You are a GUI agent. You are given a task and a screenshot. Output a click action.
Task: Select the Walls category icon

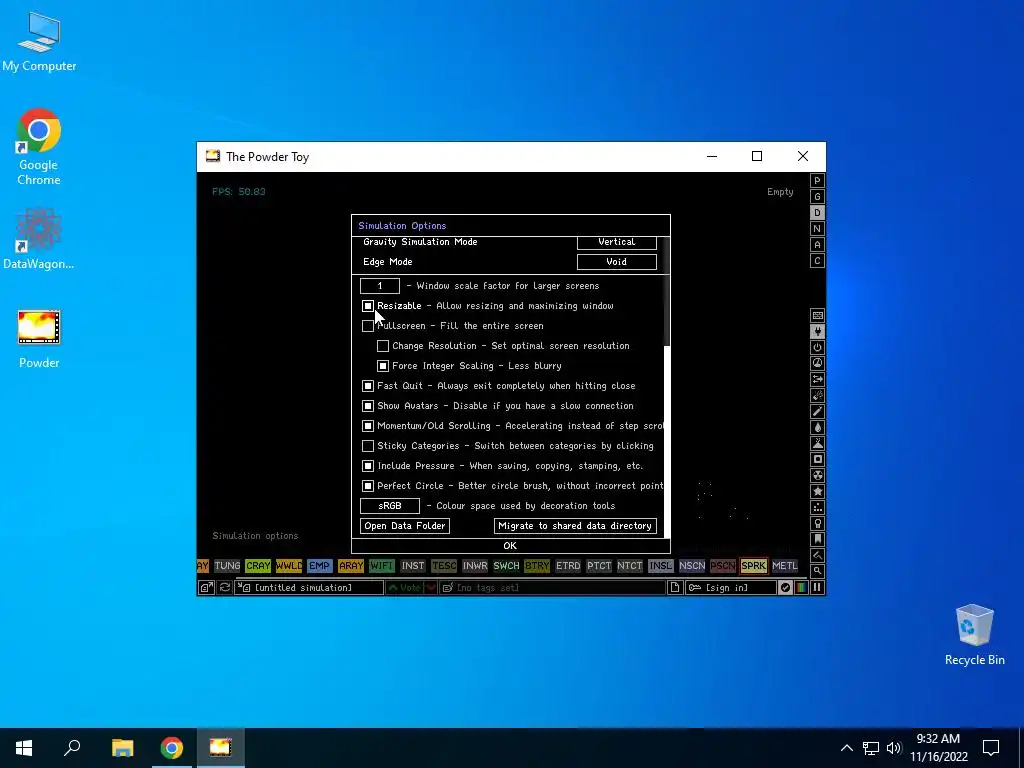pos(817,315)
